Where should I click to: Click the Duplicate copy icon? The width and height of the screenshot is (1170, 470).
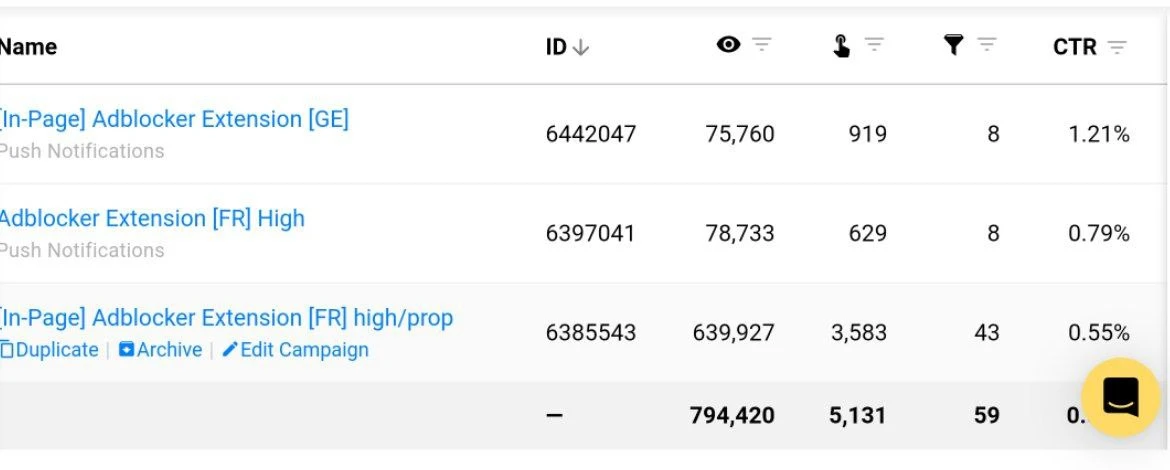[x=7, y=349]
